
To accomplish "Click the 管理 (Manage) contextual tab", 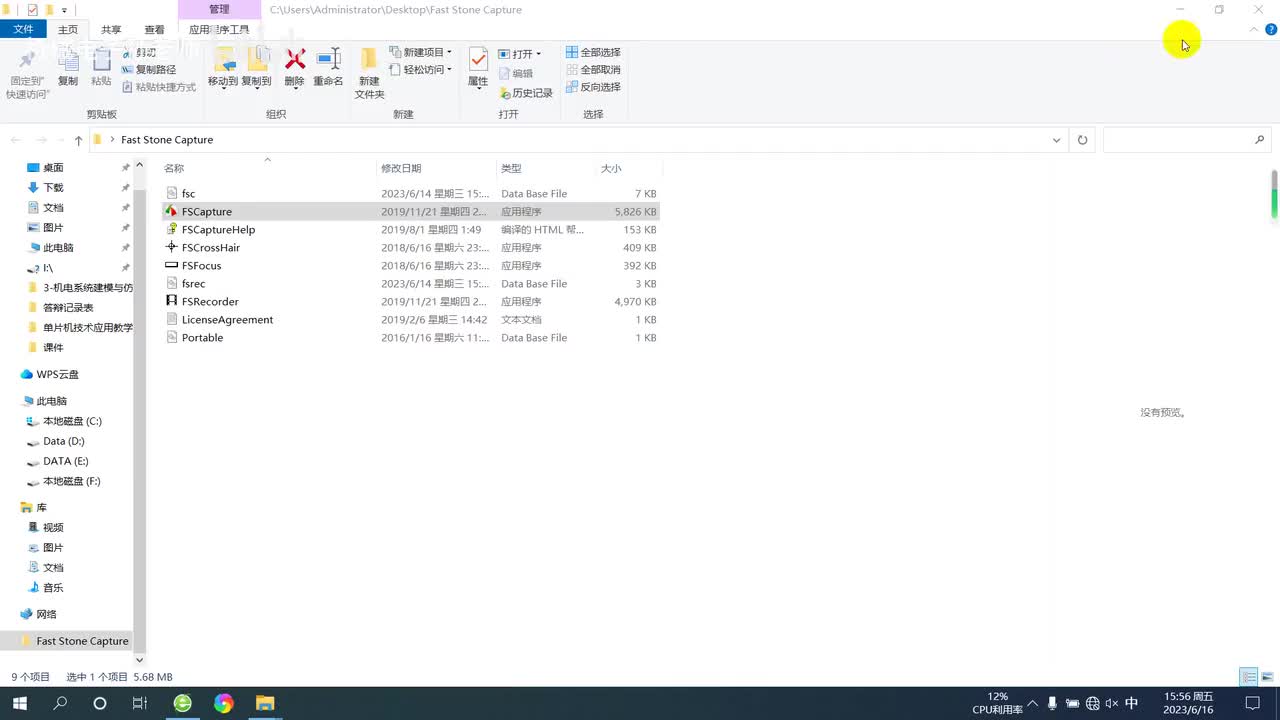I will [x=219, y=10].
